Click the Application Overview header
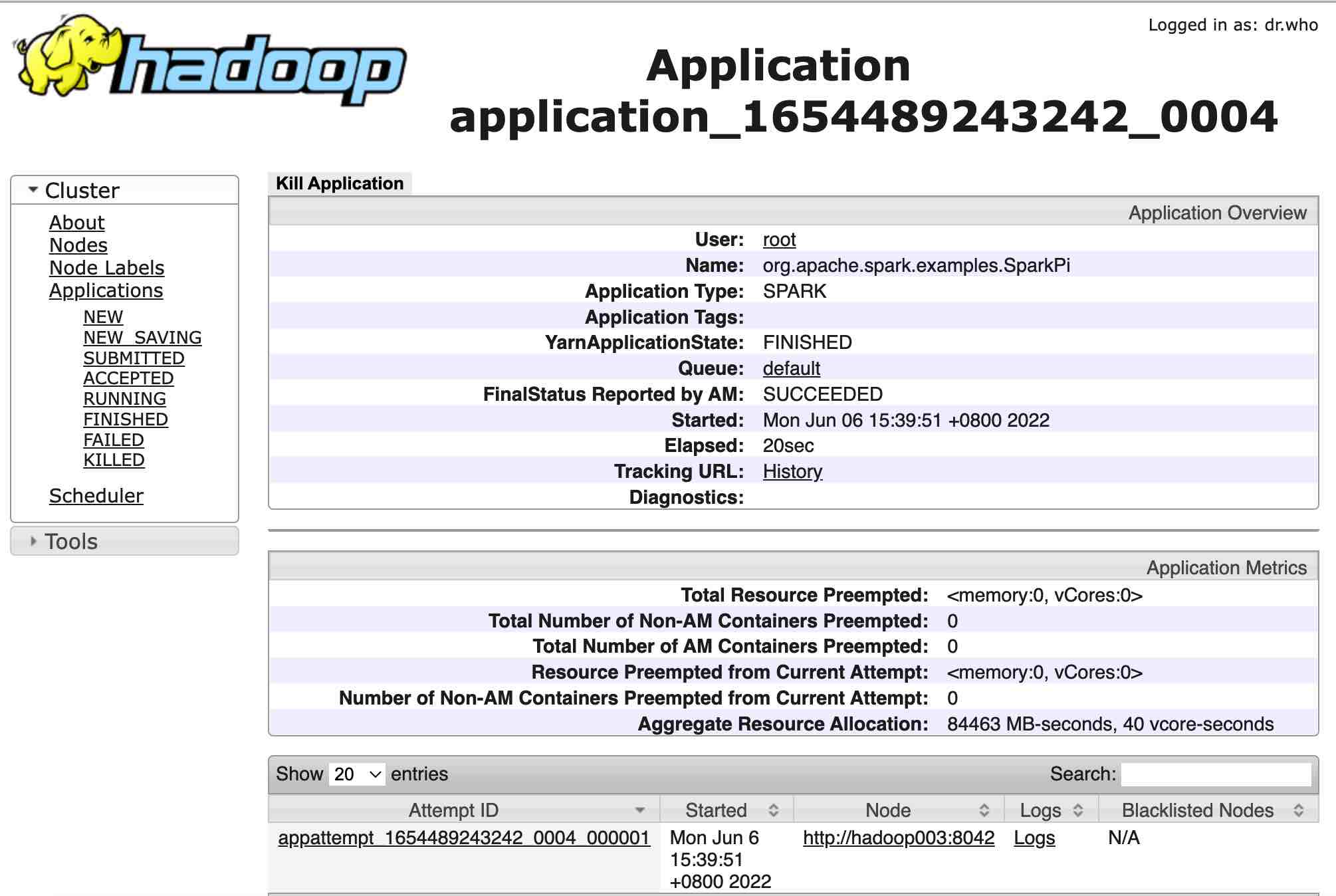 1218,213
